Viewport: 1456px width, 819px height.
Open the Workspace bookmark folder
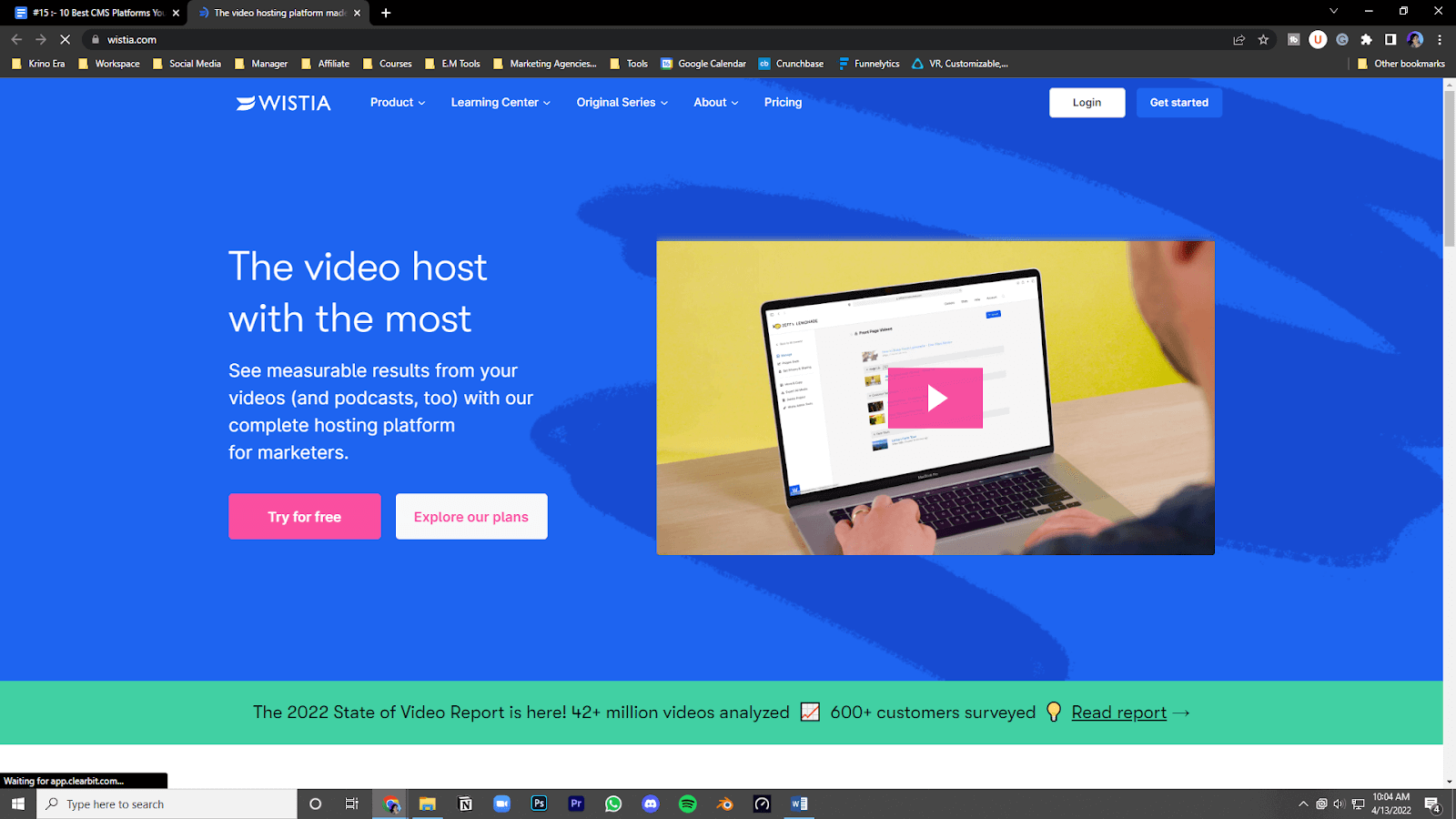point(109,64)
